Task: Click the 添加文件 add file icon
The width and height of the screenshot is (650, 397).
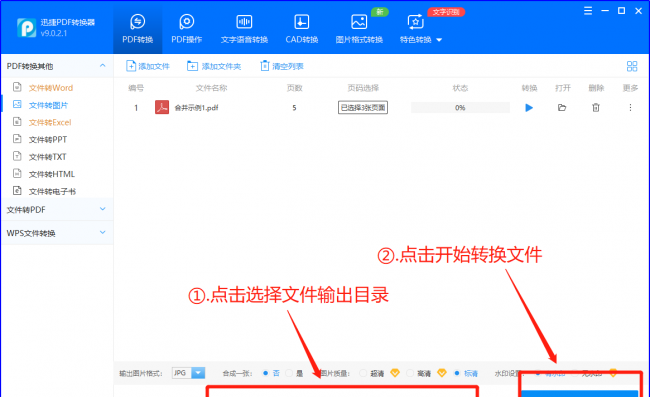Action: tap(131, 66)
